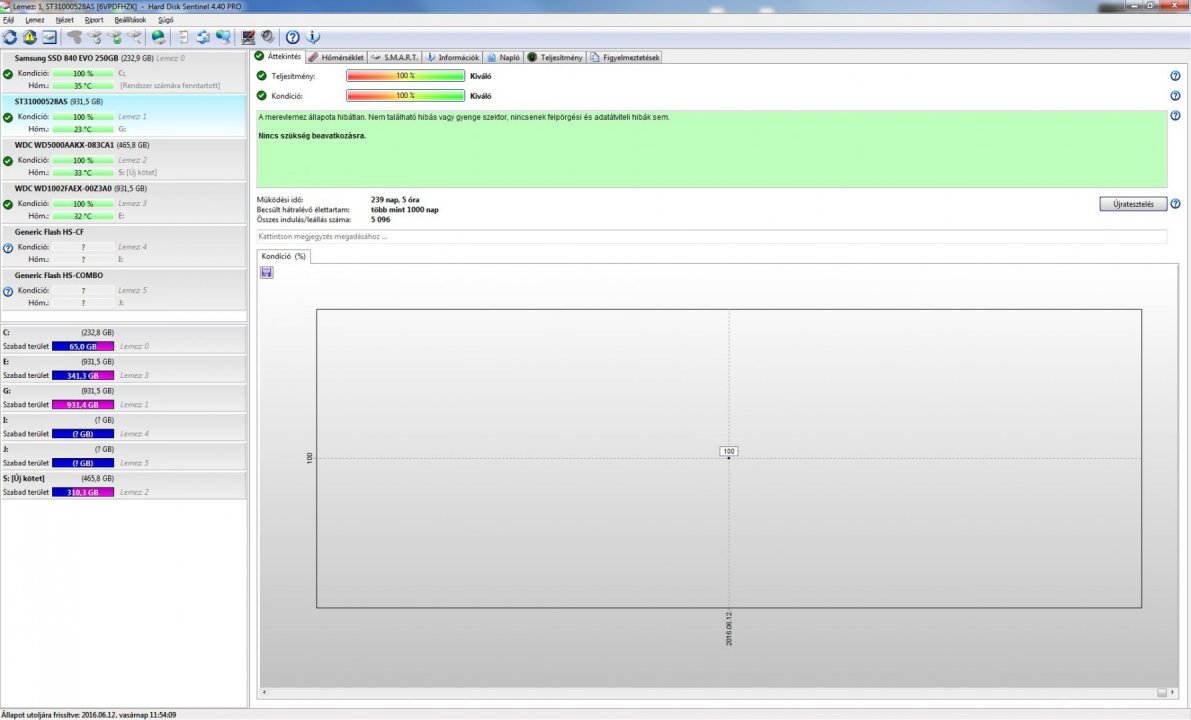
Task: Switch to the S.M.A.R.T. tab
Action: pyautogui.click(x=394, y=58)
